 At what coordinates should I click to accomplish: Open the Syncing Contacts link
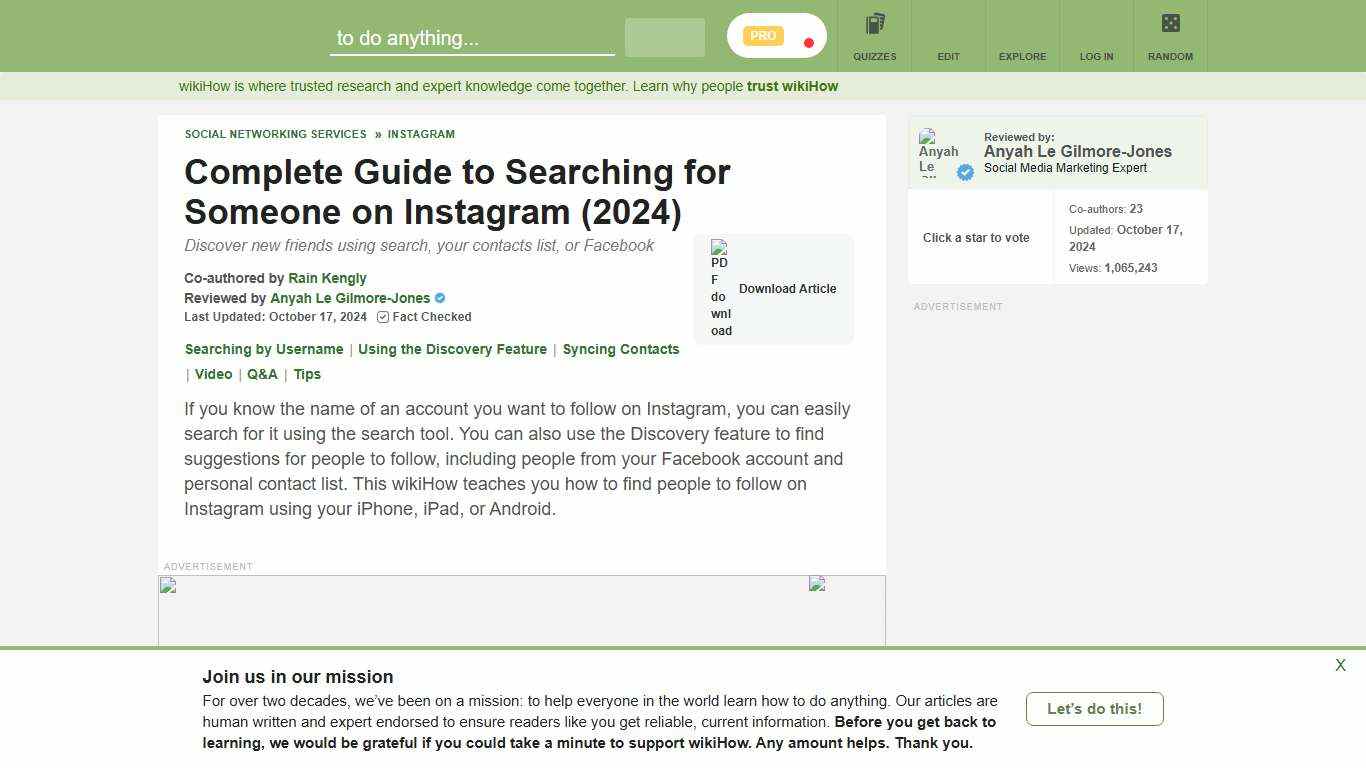click(621, 349)
